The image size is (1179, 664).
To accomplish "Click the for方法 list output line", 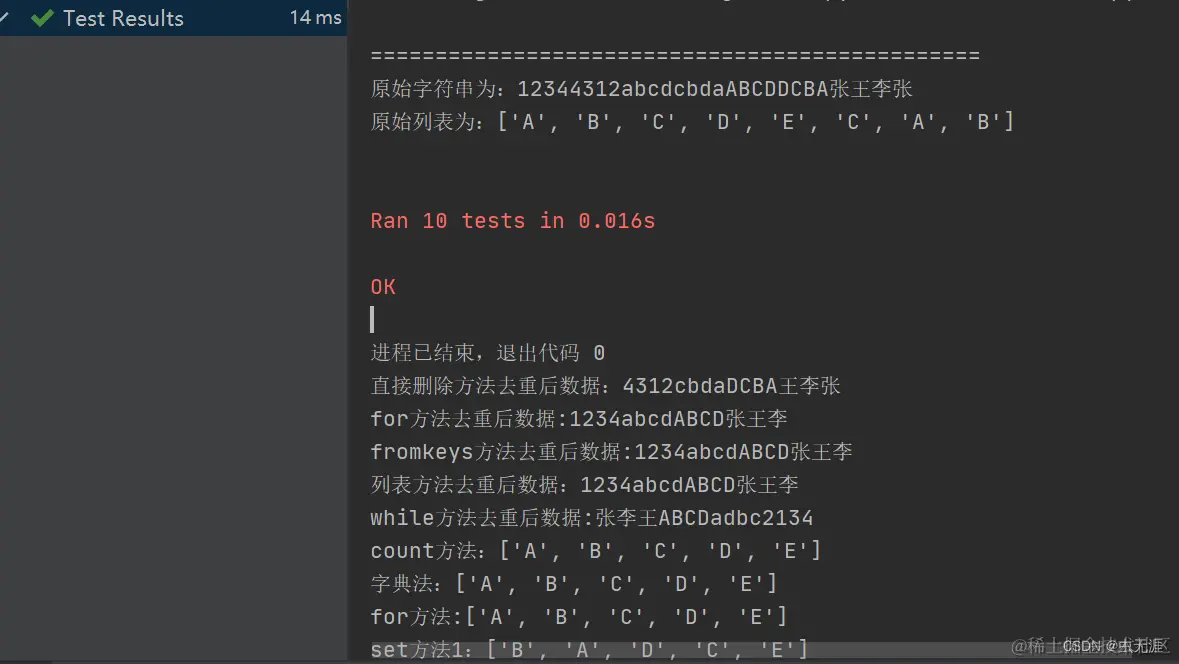I will coord(579,617).
